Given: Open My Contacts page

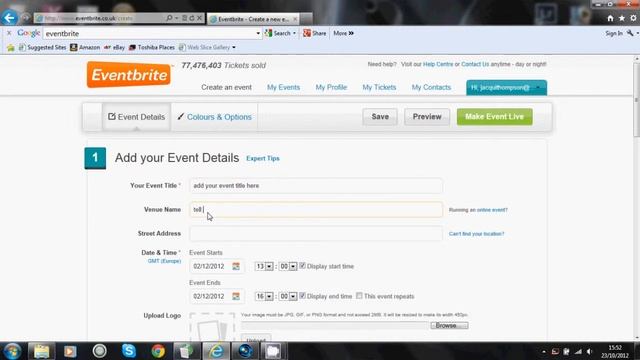Looking at the screenshot, I should (x=431, y=87).
